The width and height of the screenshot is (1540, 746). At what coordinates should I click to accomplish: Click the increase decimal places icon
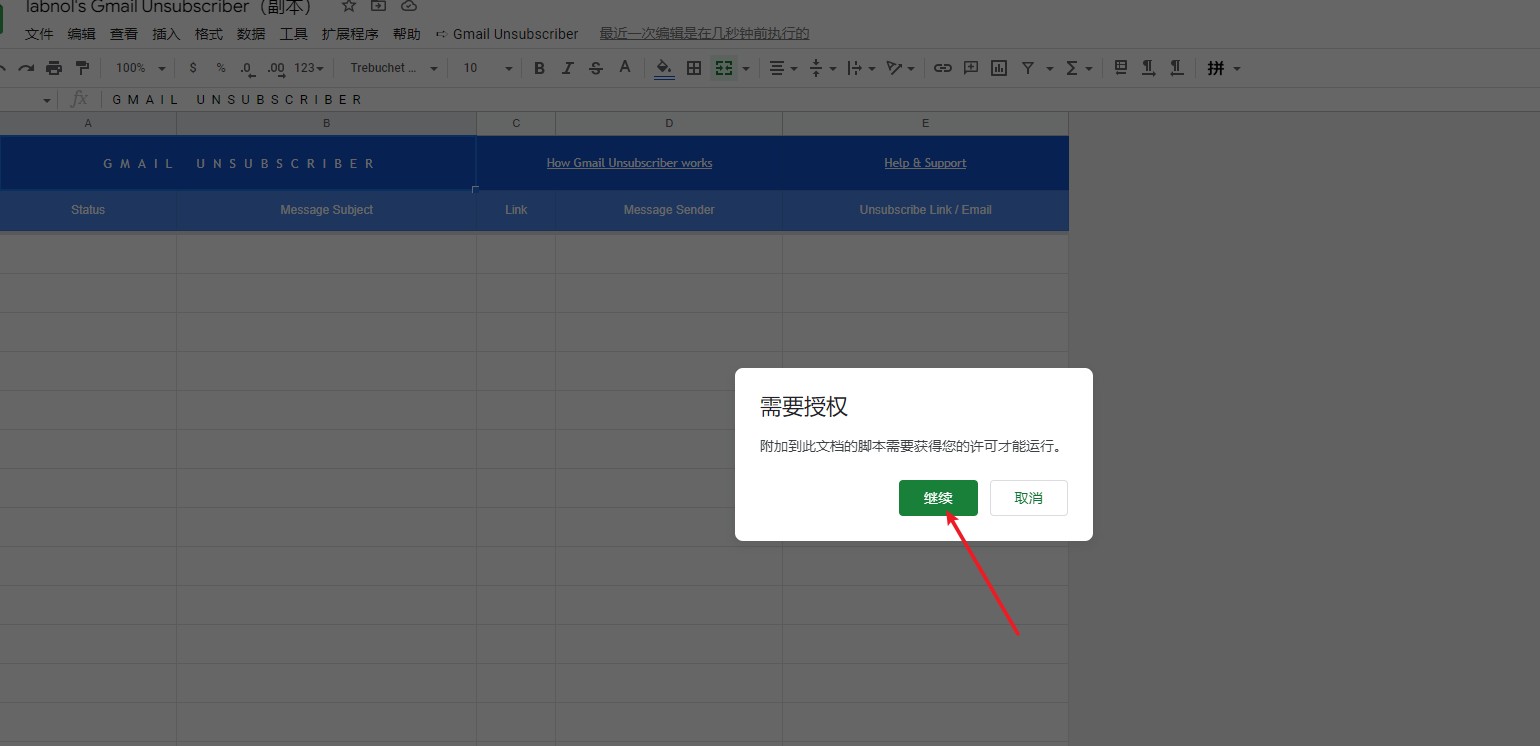[x=276, y=68]
